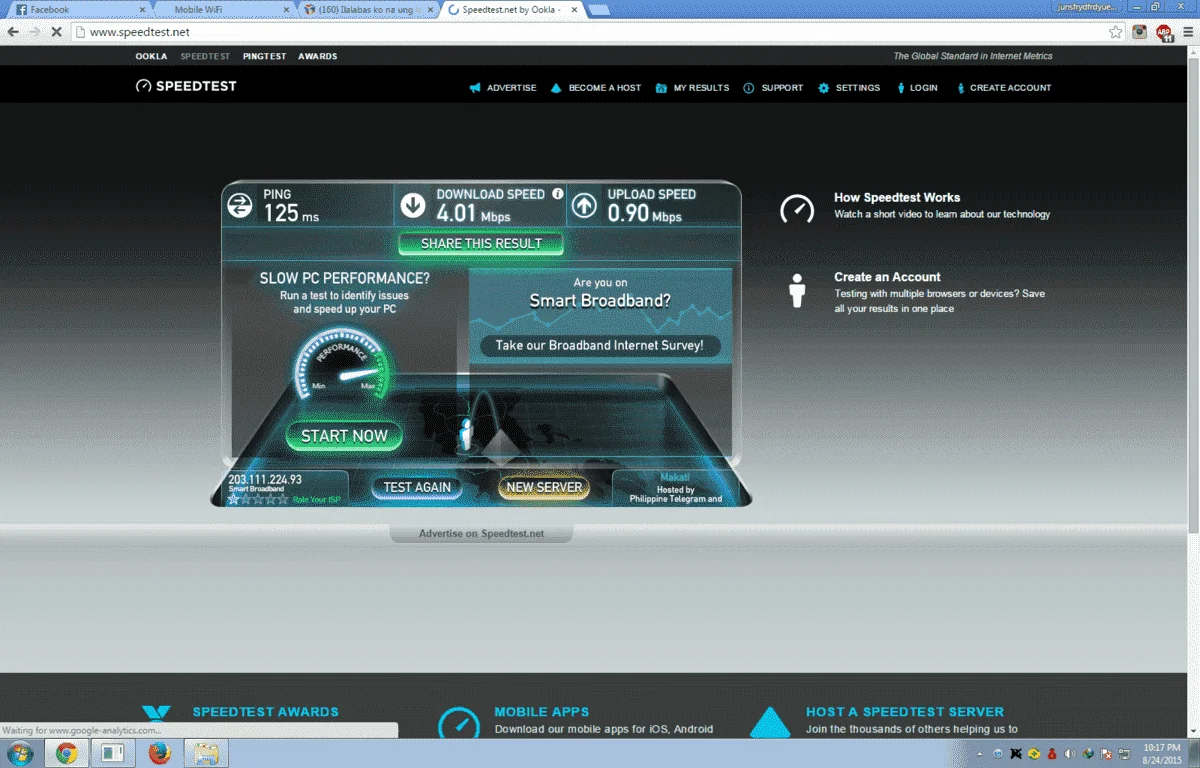1200x768 pixels.
Task: Open the SPEEDTEST top menu item
Action: pyautogui.click(x=205, y=56)
